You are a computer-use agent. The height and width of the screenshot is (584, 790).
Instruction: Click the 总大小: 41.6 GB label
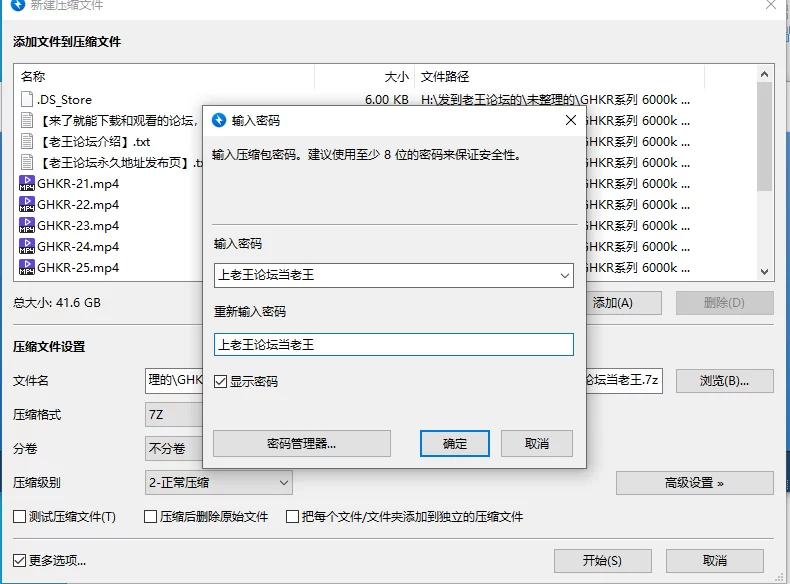click(x=57, y=302)
